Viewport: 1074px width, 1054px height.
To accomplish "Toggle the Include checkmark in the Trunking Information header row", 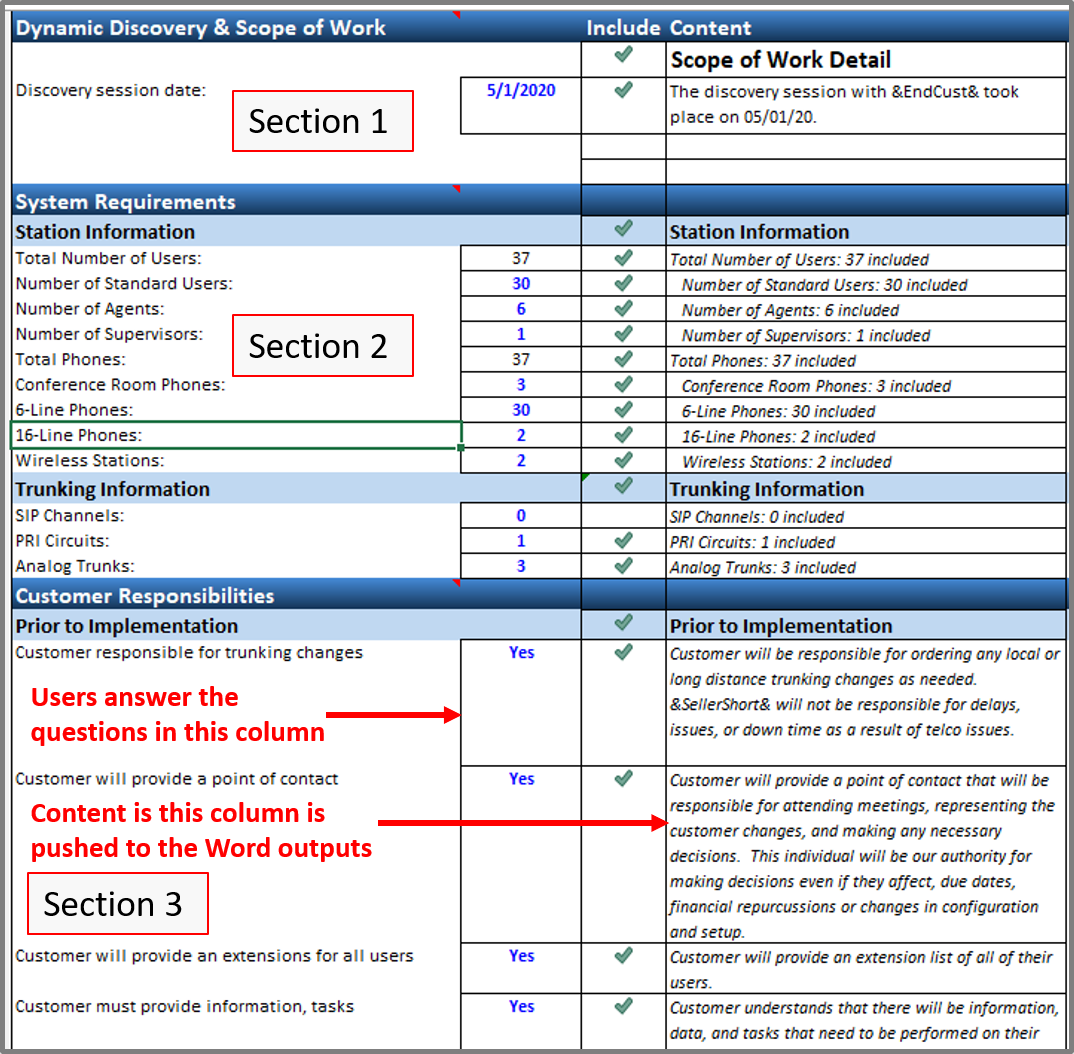I will pos(623,486).
